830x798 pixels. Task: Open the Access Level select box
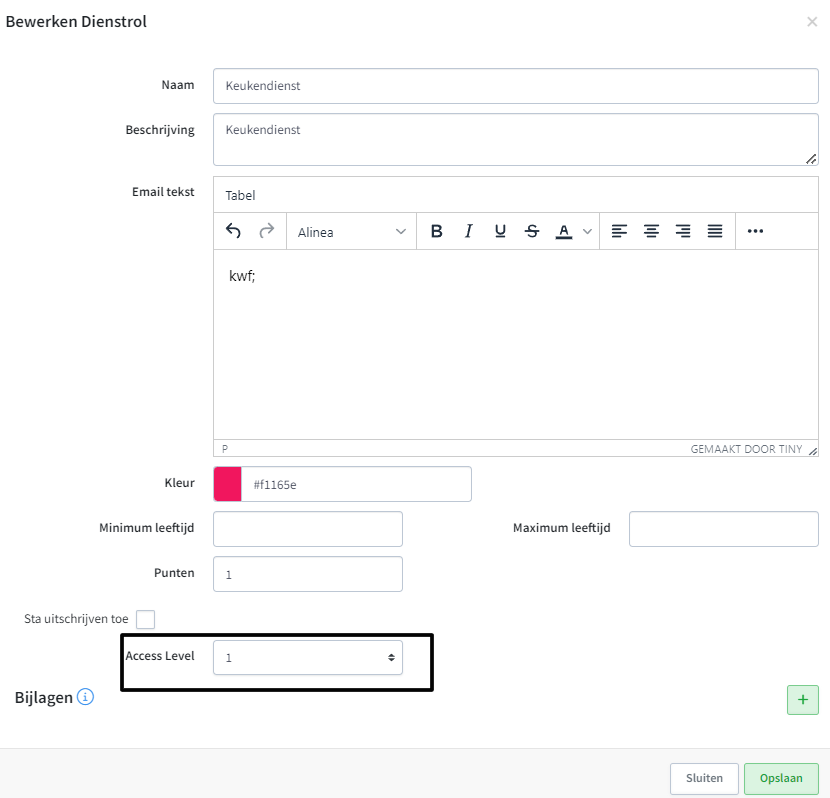click(x=308, y=657)
